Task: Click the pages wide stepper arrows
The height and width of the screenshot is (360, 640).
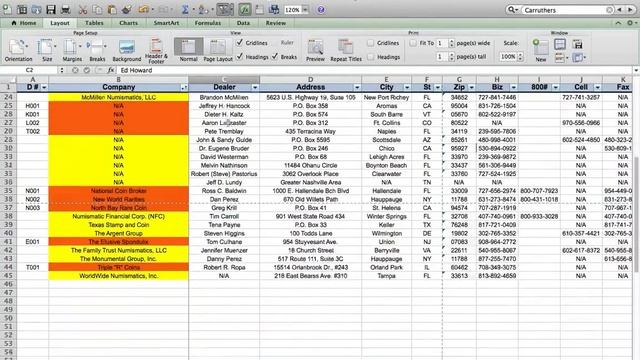Action: [451, 43]
